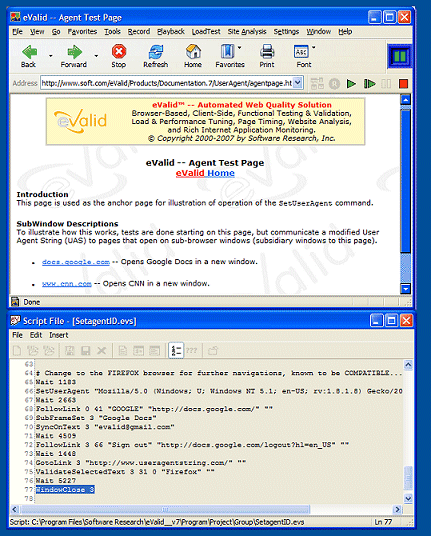Click the ??? toolbar button in Script File
Viewport: 431px width, 536px height.
tap(191, 350)
